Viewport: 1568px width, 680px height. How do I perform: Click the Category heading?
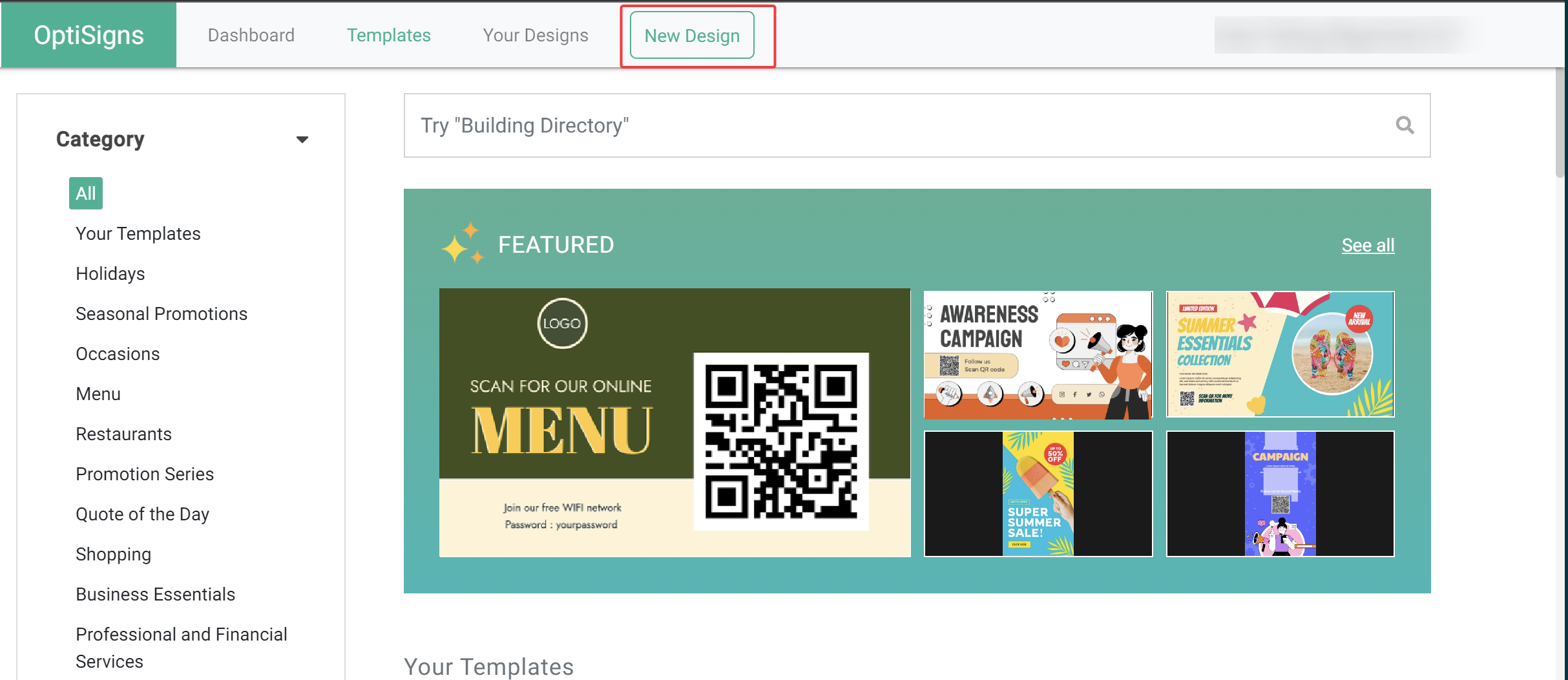(x=100, y=139)
